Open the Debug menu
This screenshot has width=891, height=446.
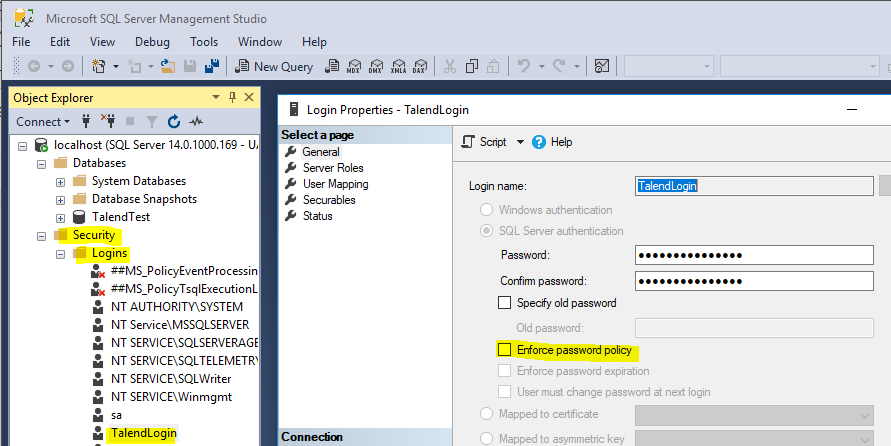click(152, 42)
